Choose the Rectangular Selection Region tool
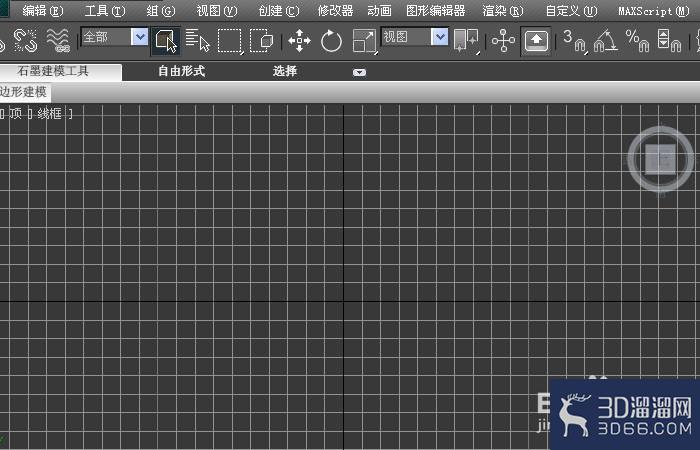This screenshot has width=700, height=450. coord(230,42)
